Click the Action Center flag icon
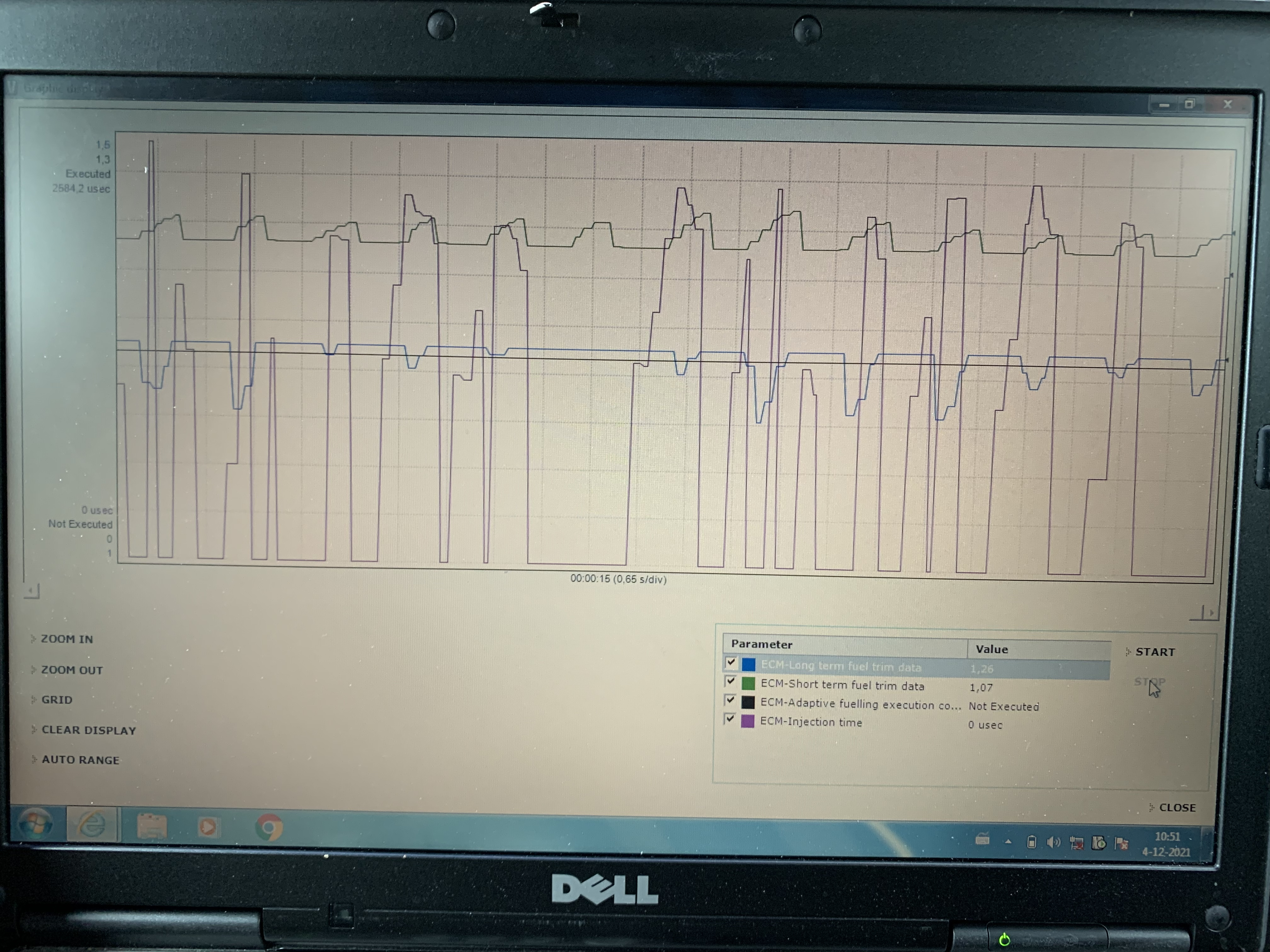 (x=1121, y=843)
